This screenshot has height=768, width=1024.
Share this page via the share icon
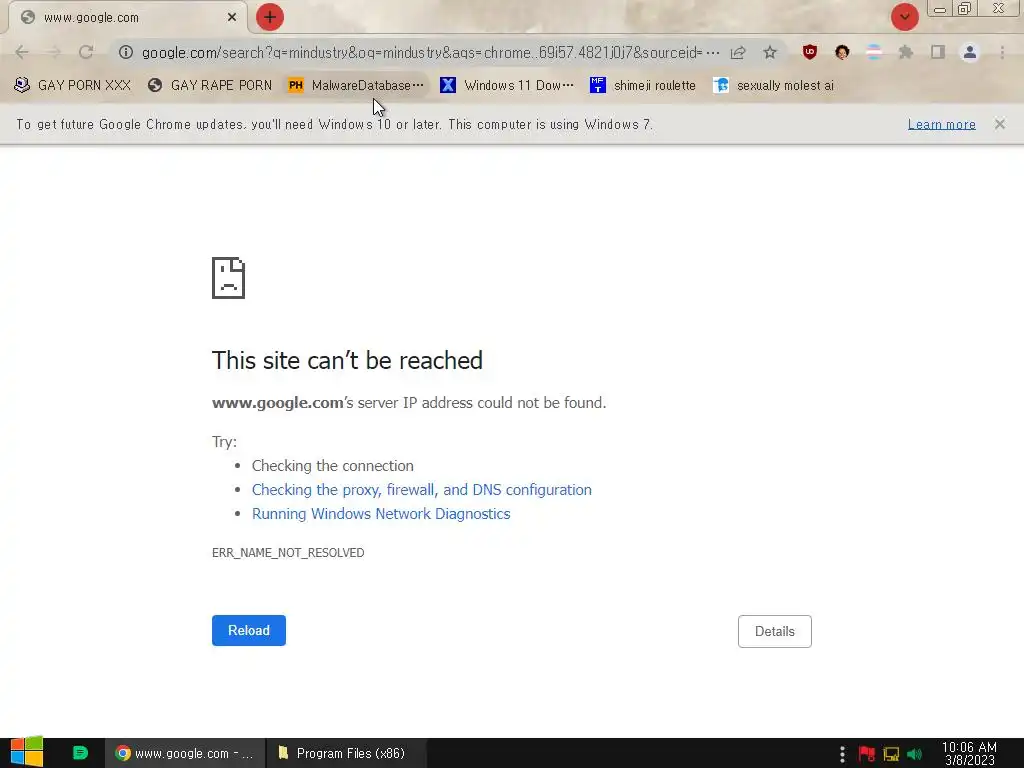click(x=738, y=52)
